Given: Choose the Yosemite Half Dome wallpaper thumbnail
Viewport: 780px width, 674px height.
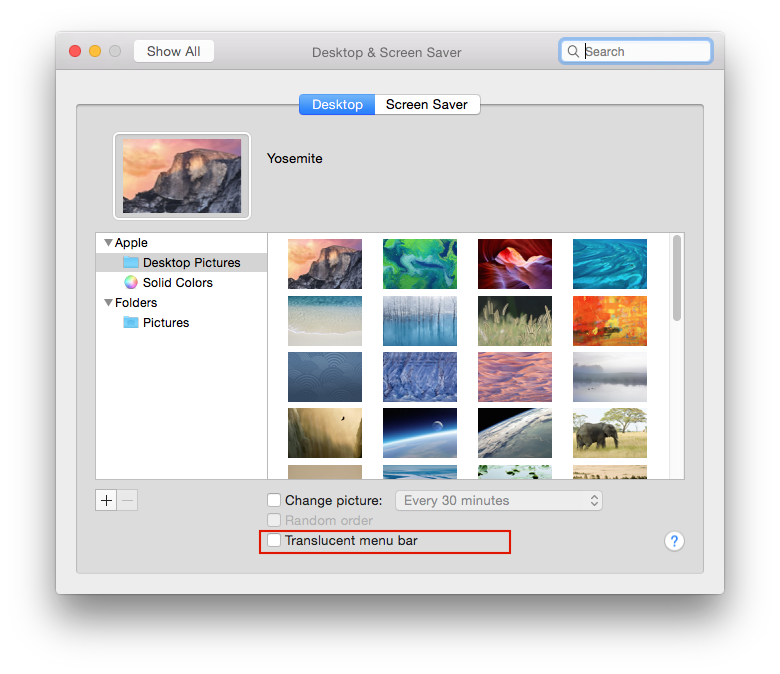Looking at the screenshot, I should click(325, 264).
